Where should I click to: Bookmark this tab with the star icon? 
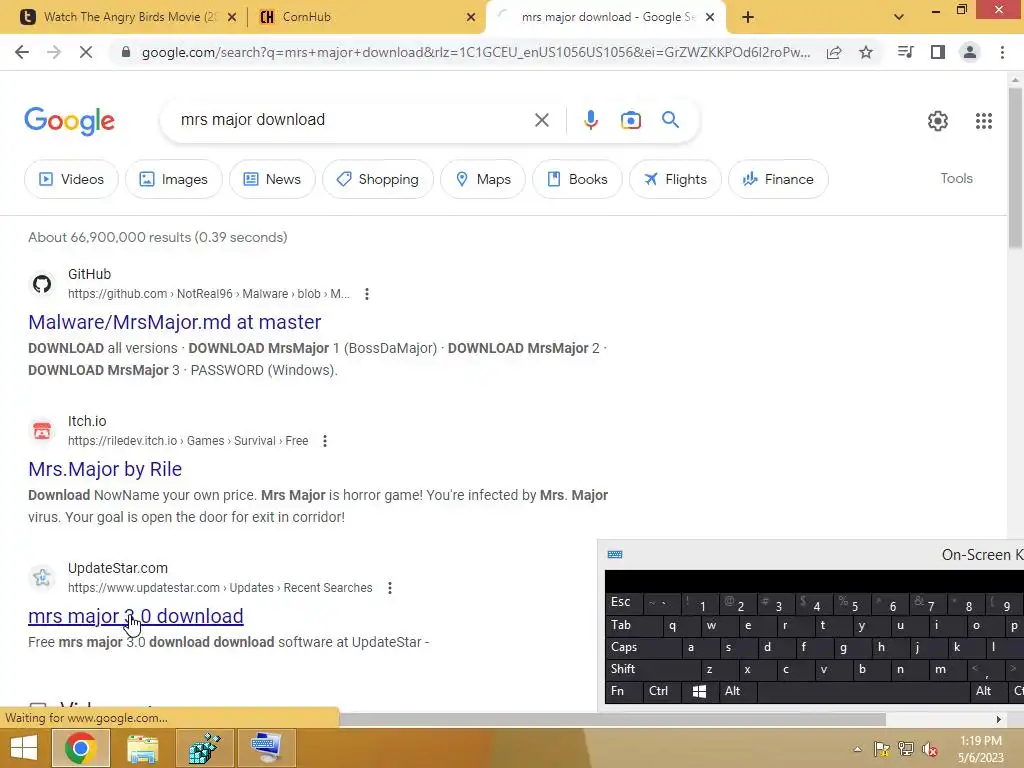tap(866, 52)
